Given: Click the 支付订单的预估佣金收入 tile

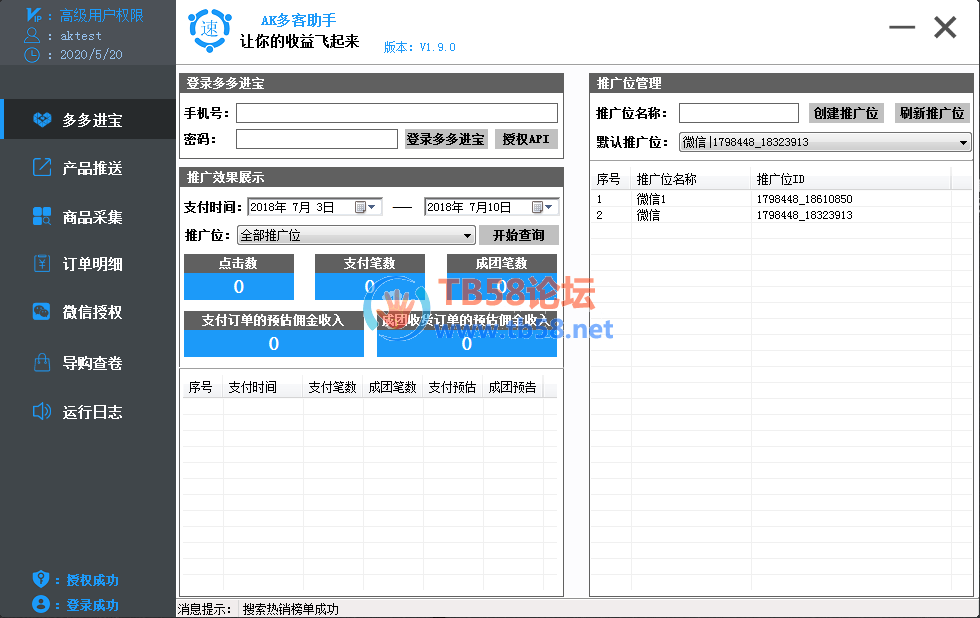Looking at the screenshot, I should point(274,334).
